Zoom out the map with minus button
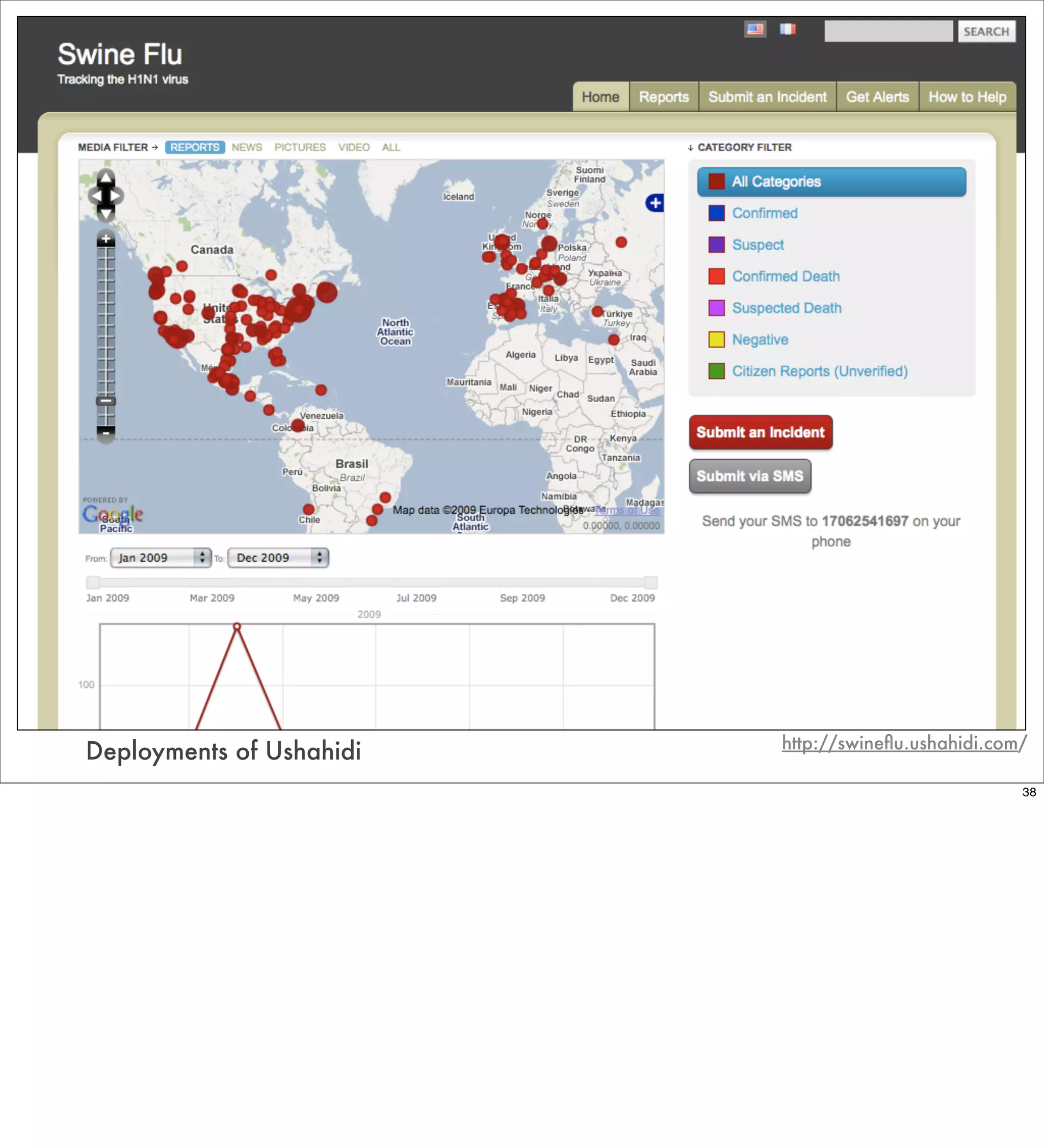1044x1148 pixels. coord(106,433)
